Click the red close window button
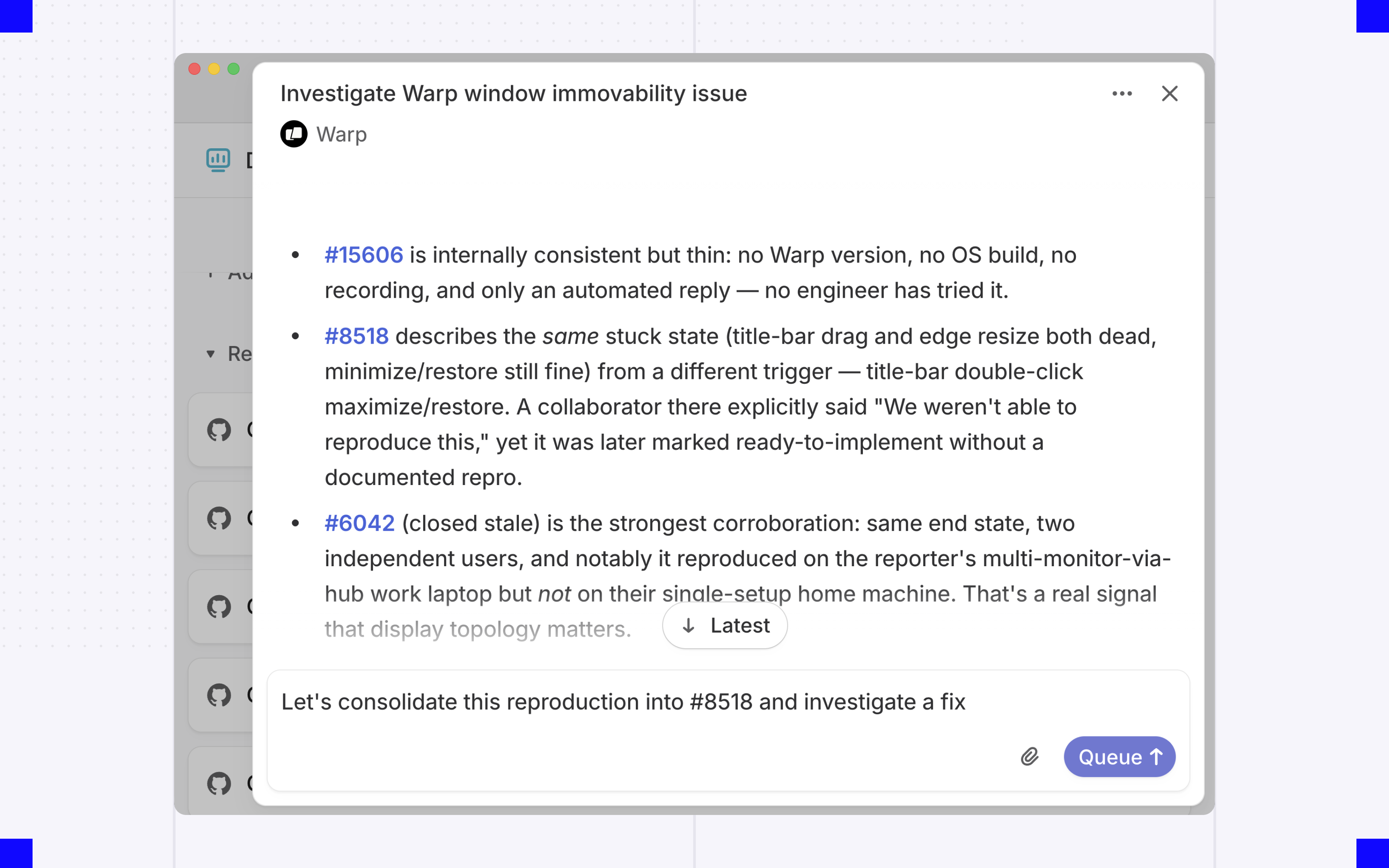Image resolution: width=1389 pixels, height=868 pixels. [x=195, y=69]
